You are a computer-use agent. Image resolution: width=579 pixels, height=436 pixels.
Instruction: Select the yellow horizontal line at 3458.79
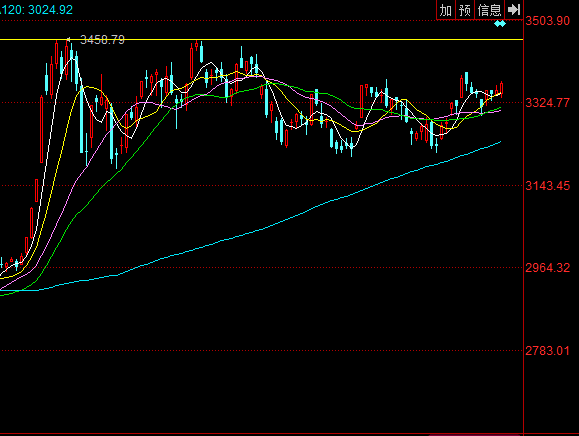point(261,39)
